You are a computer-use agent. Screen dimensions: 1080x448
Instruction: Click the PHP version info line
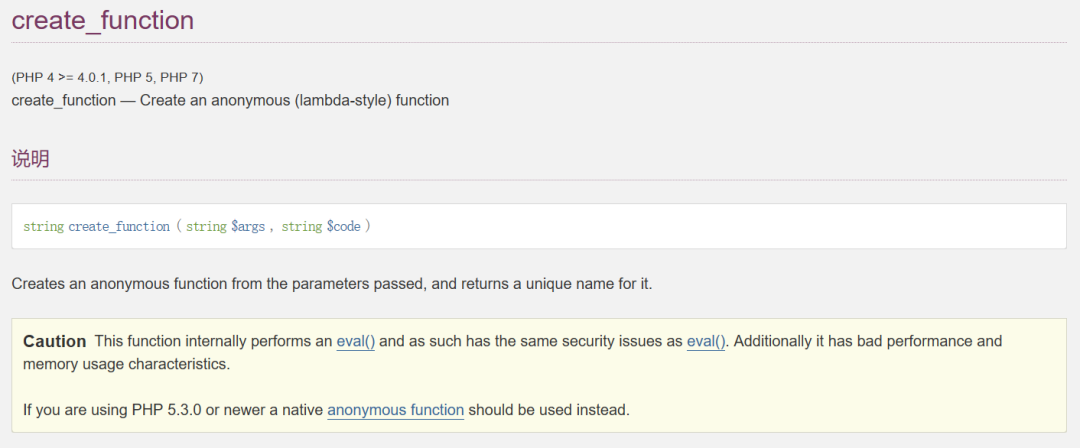coord(107,77)
